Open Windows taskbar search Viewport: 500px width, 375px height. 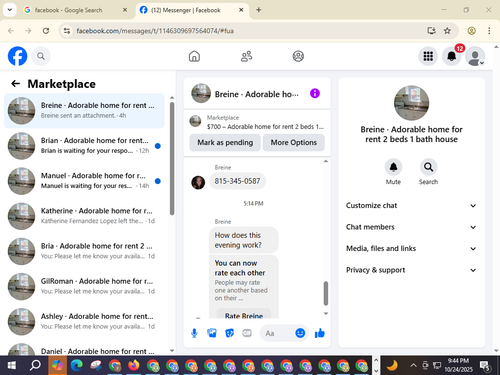(35, 365)
